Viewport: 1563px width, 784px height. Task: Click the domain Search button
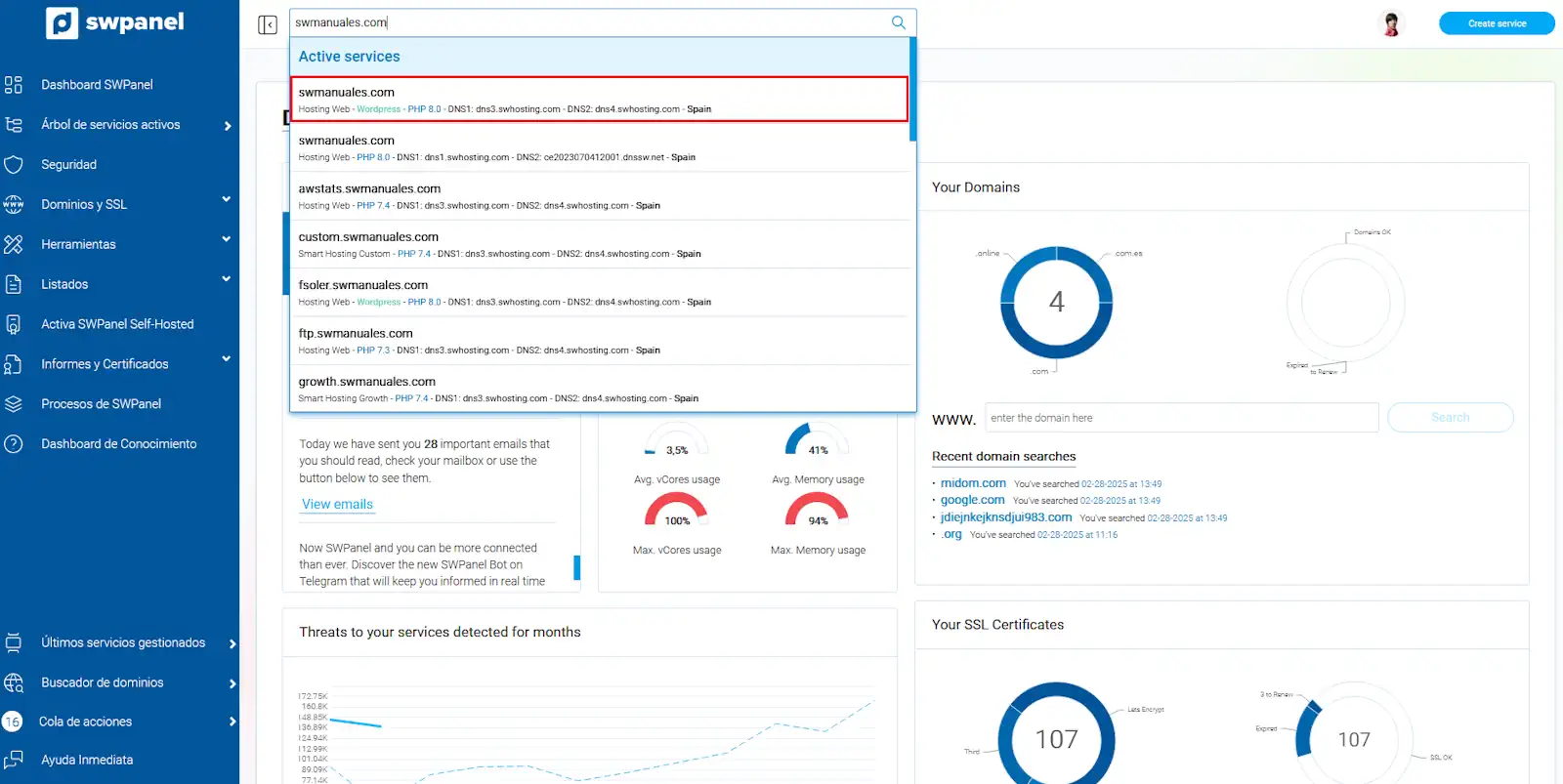click(1450, 418)
